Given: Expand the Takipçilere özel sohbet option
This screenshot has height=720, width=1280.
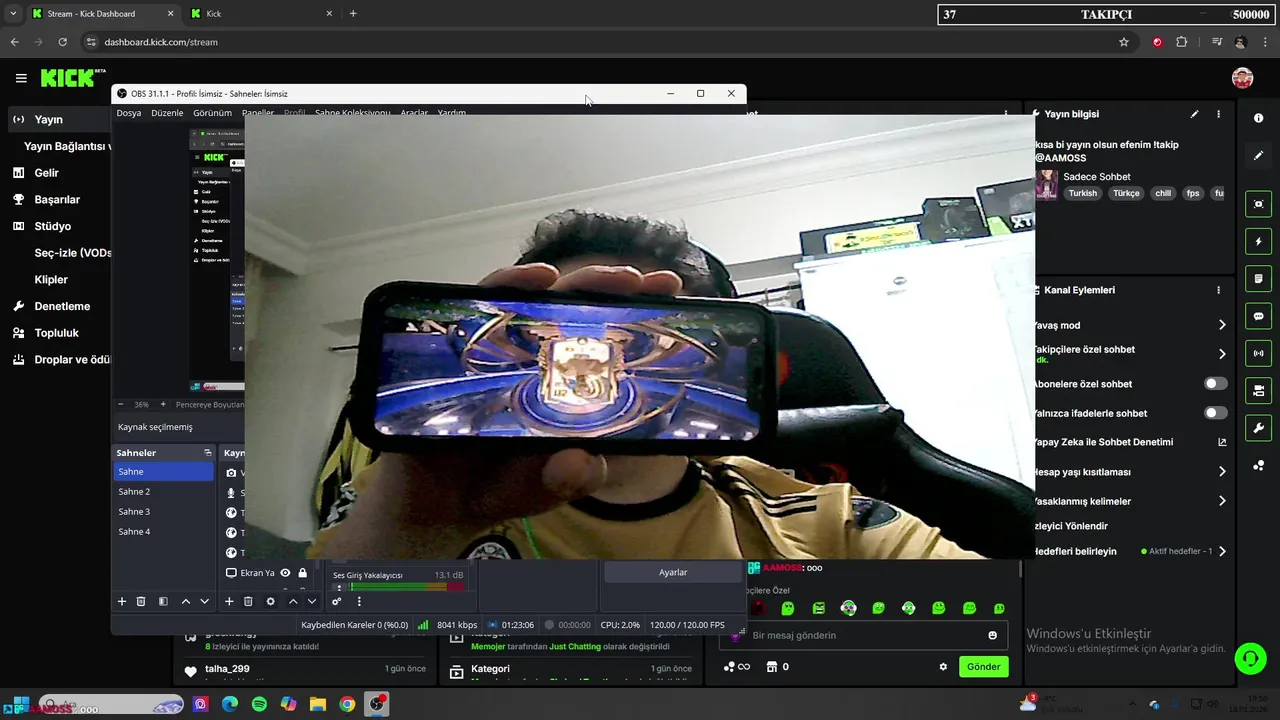Looking at the screenshot, I should coord(1221,354).
